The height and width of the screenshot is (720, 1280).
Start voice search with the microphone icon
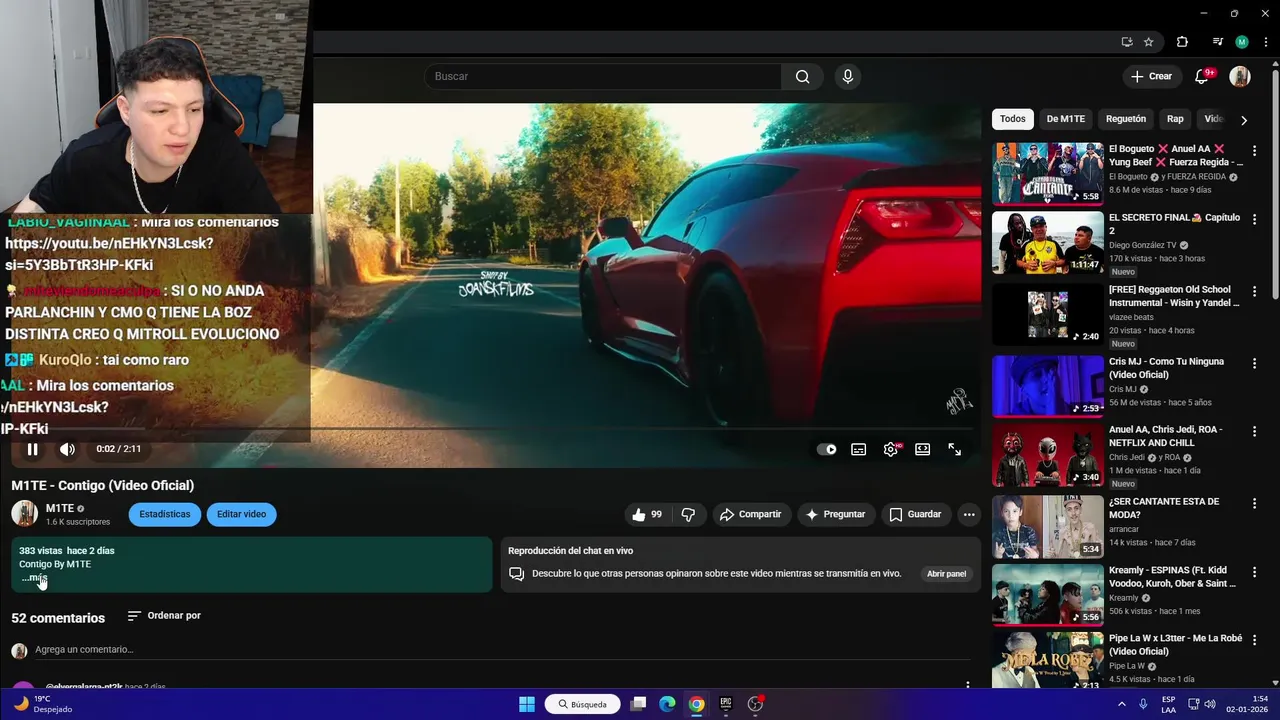(848, 77)
